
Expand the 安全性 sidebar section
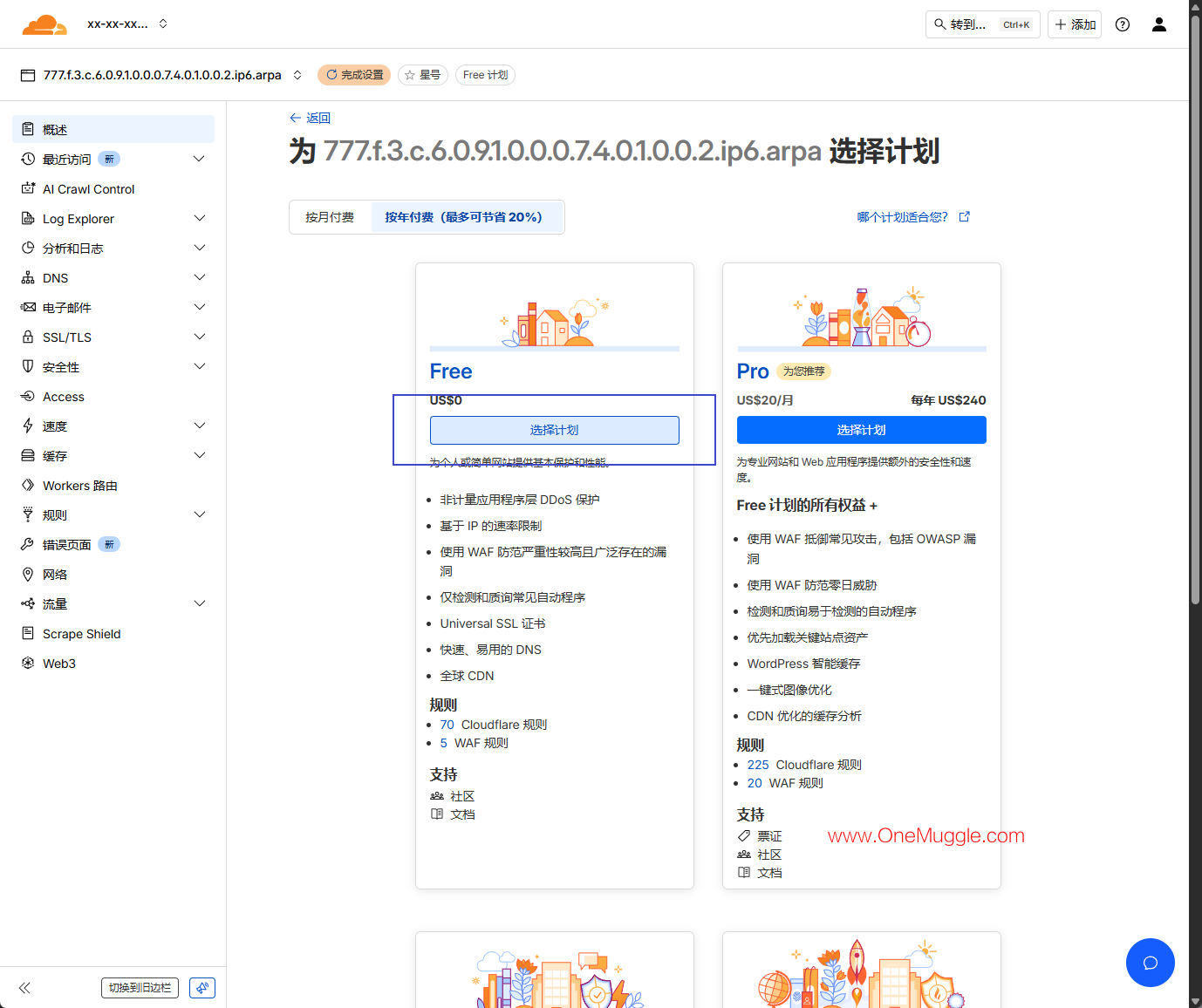pos(199,366)
